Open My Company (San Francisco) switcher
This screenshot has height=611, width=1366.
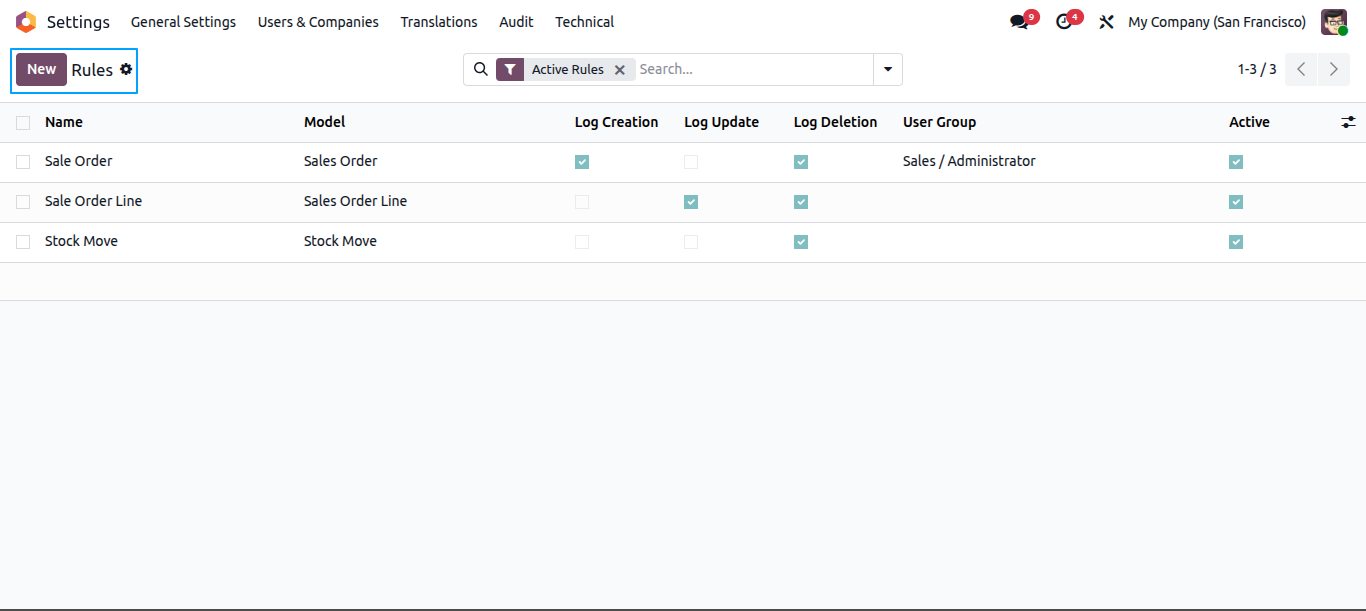coord(1217,22)
